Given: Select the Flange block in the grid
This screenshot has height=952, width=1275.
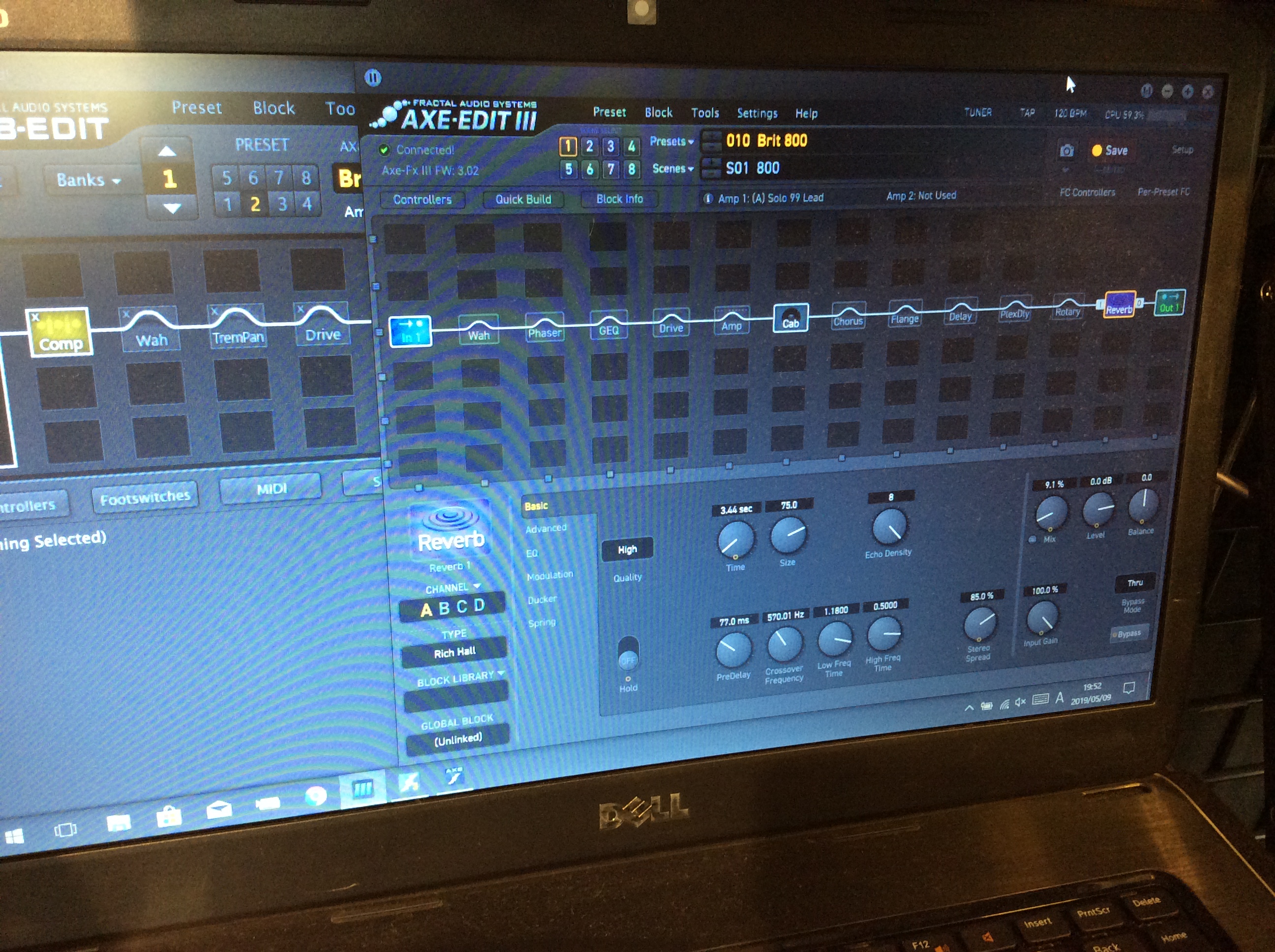Looking at the screenshot, I should (x=905, y=314).
